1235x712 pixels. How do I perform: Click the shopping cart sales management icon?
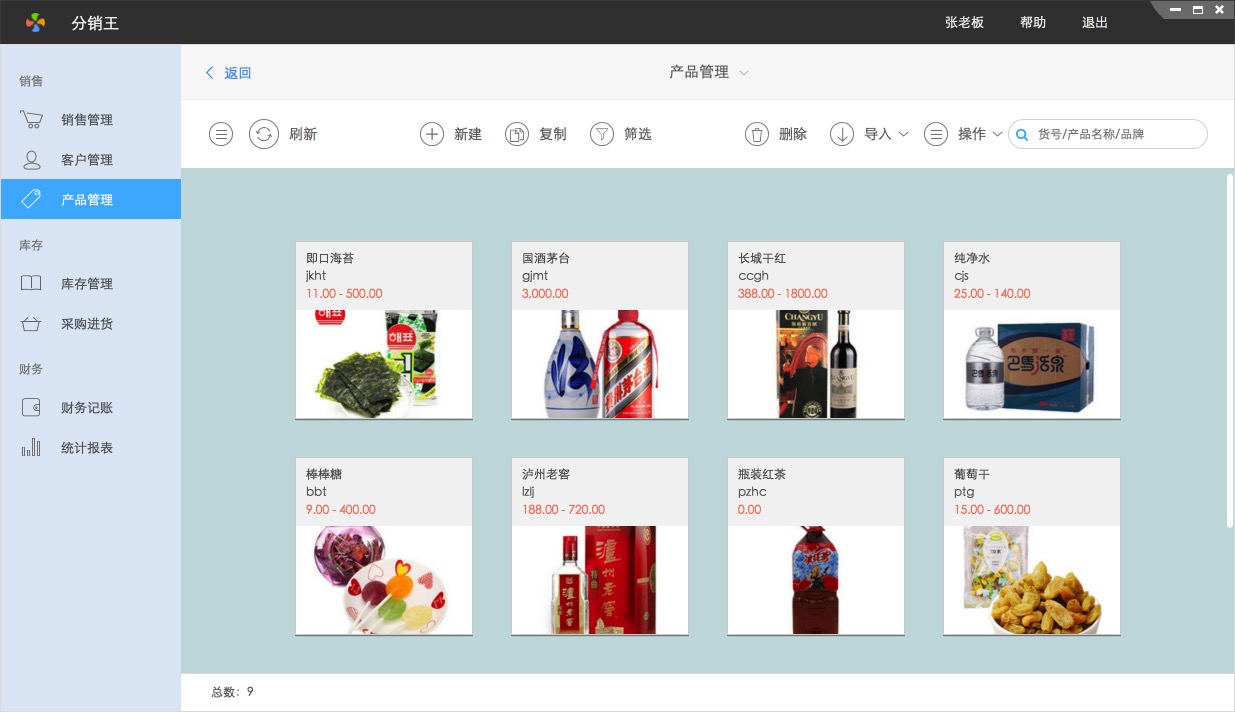pyautogui.click(x=32, y=120)
